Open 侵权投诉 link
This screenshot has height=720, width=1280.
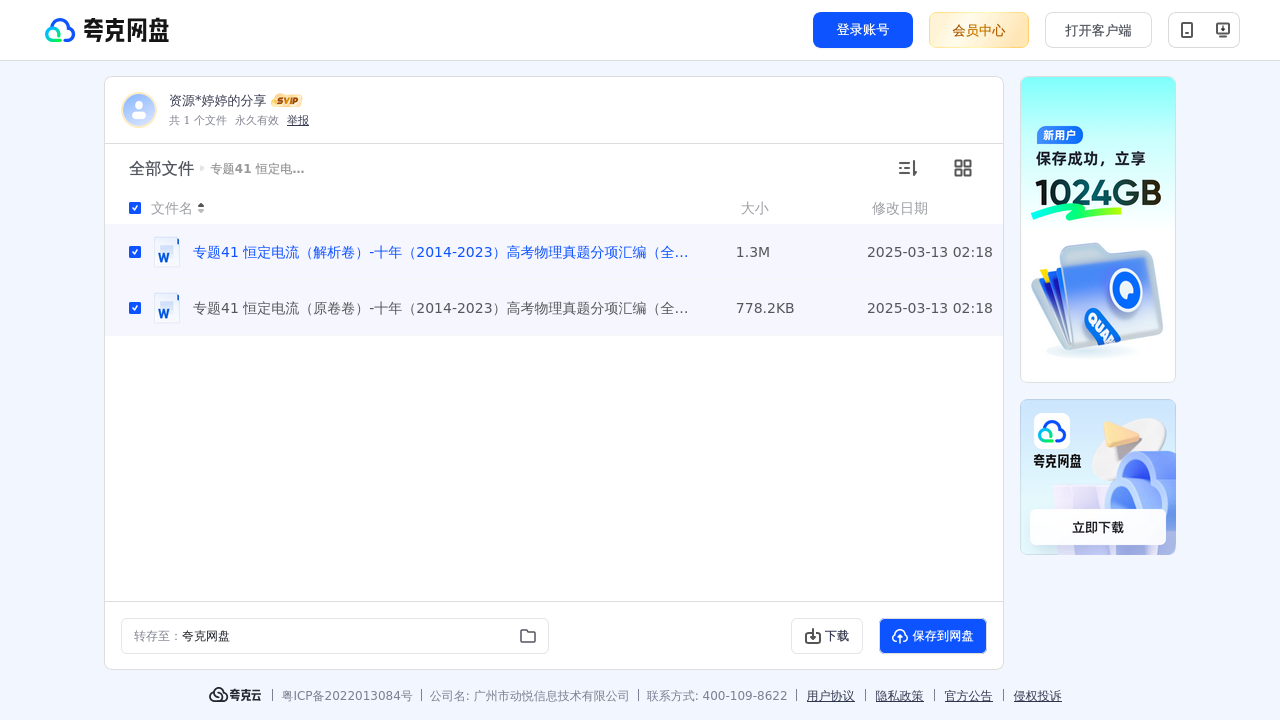click(x=1038, y=696)
